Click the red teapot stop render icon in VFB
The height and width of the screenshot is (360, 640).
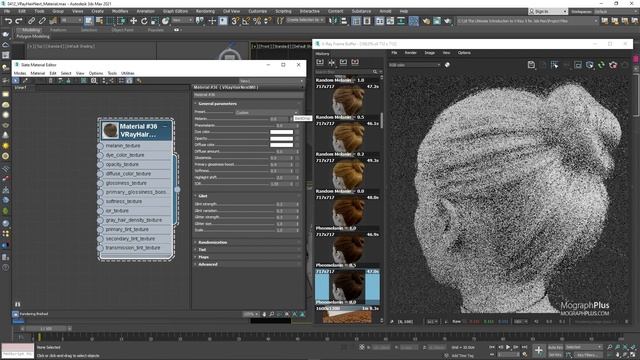point(613,64)
